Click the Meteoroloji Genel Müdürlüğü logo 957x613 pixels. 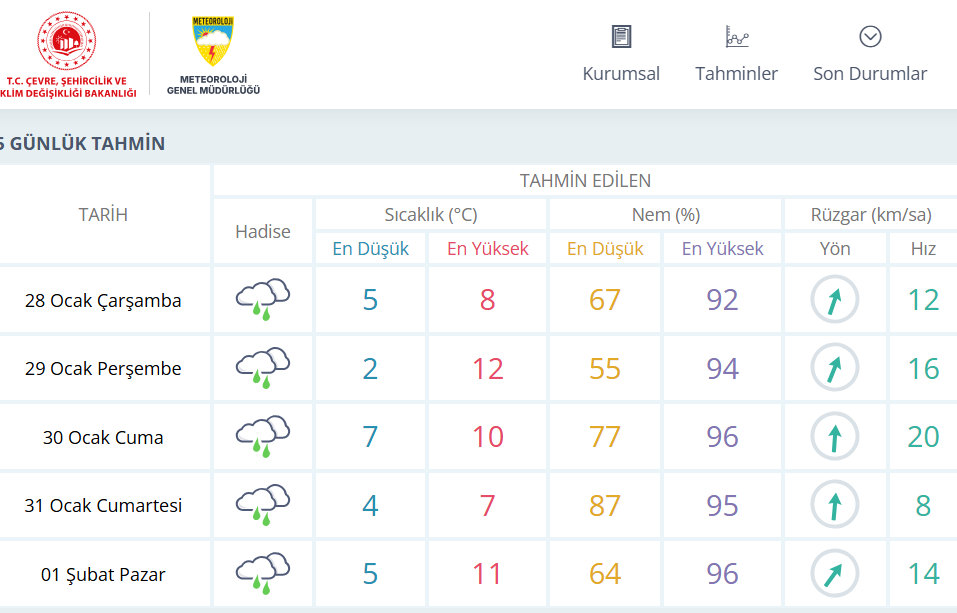pos(212,41)
